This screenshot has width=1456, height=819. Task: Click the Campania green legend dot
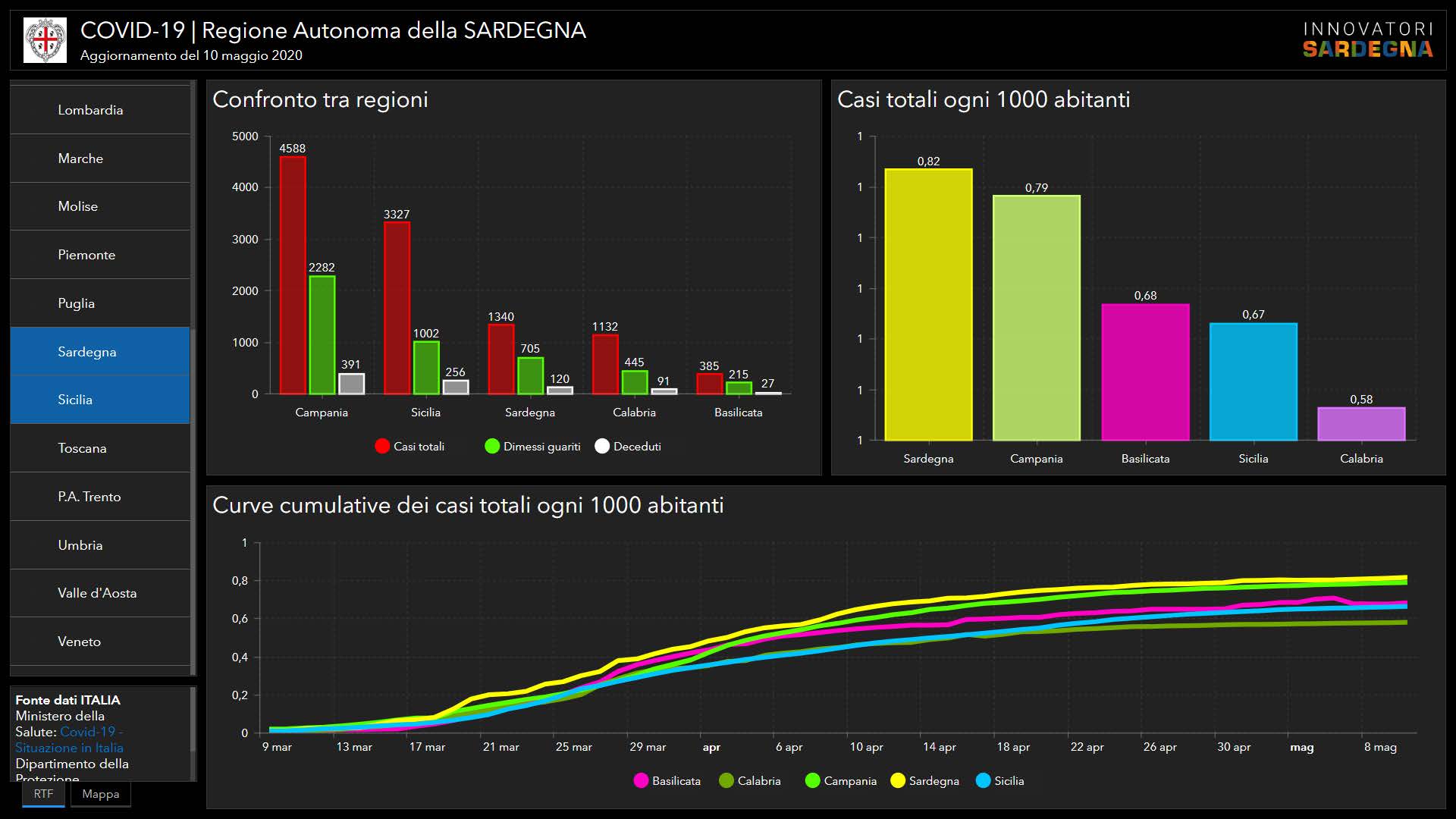812,781
